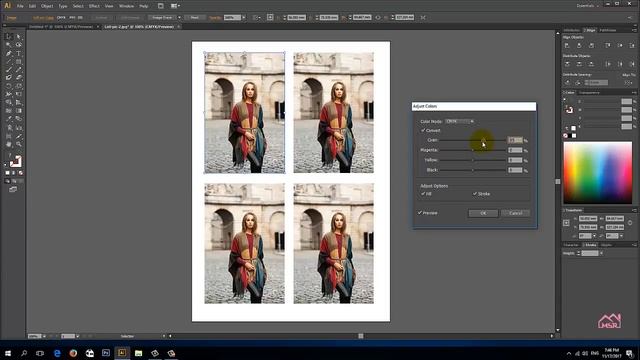Click the Transform reference point icon
This screenshot has width=640, height=360.
click(x=566, y=223)
